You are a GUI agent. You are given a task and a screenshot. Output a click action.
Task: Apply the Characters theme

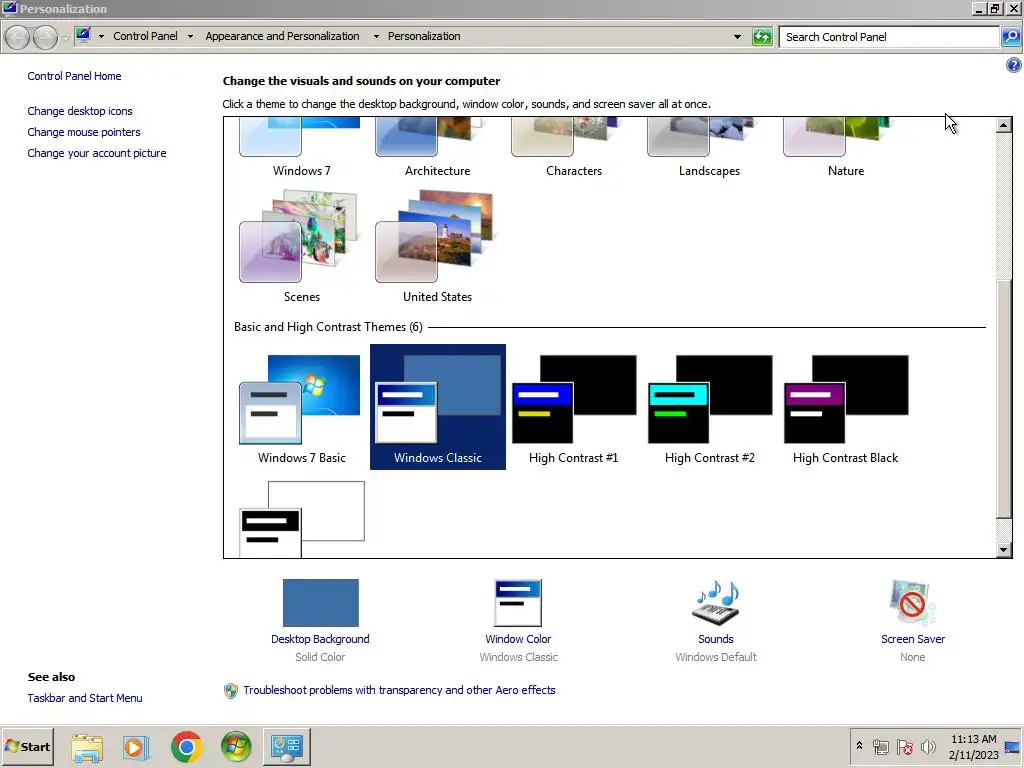[x=573, y=148]
